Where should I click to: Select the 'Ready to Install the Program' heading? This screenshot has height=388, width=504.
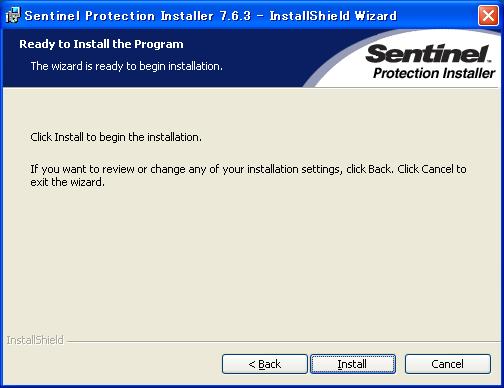pos(101,44)
